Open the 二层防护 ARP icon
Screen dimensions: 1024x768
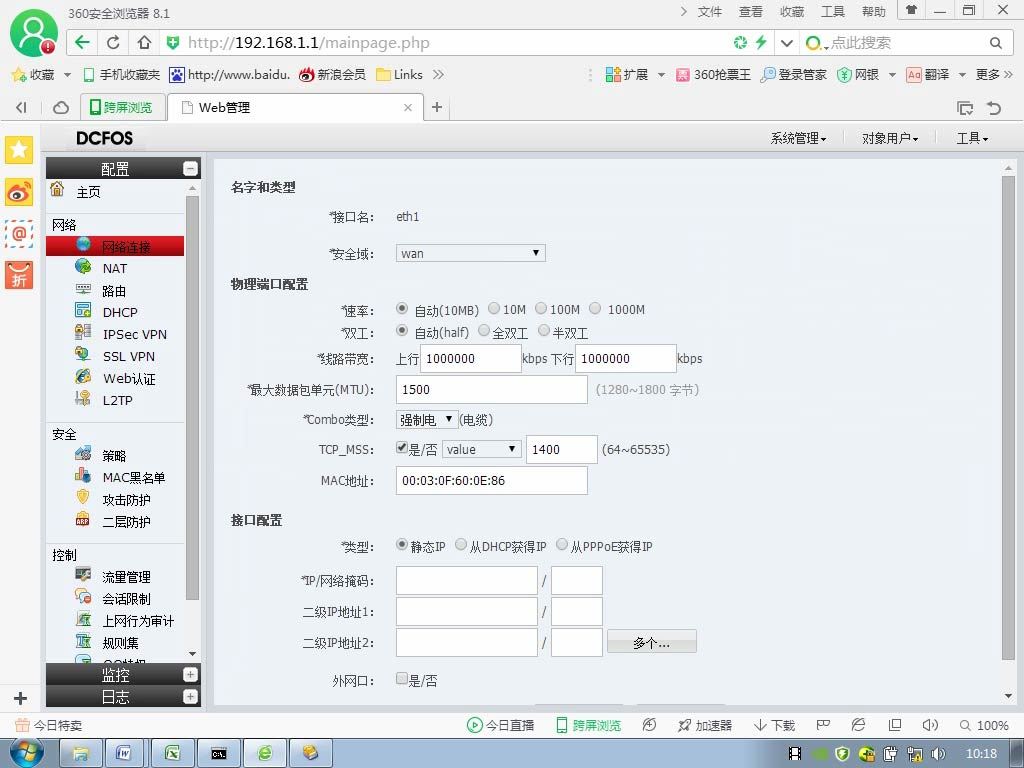click(83, 520)
